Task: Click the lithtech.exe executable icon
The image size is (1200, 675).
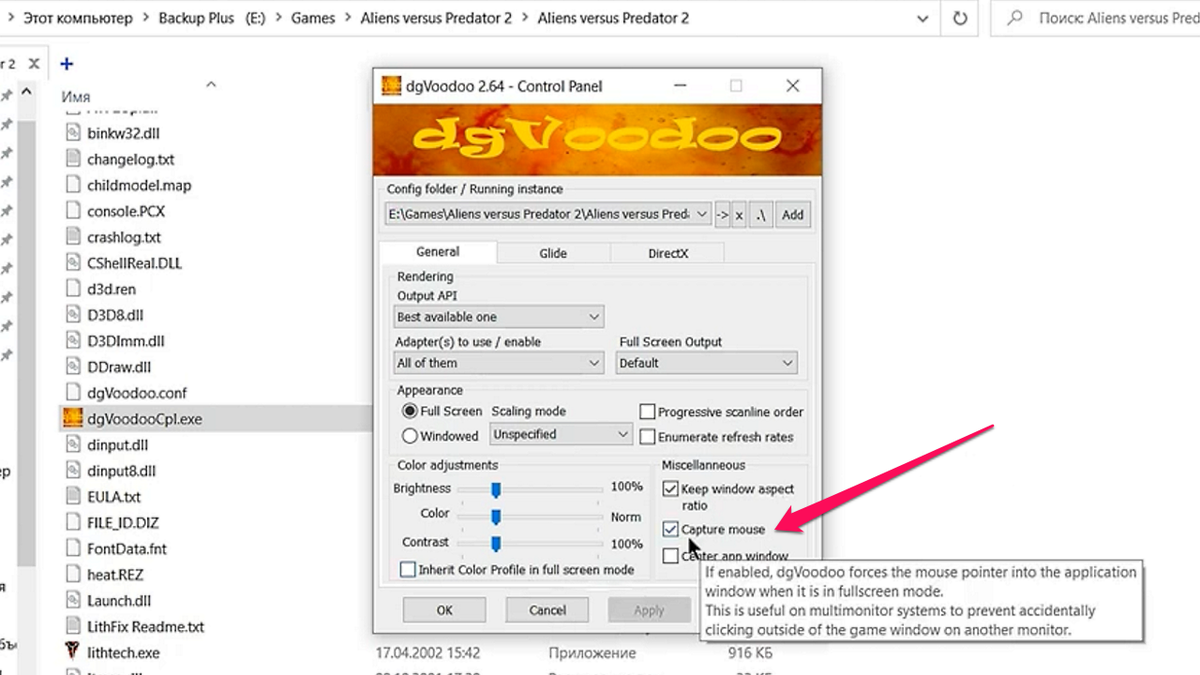Action: (x=74, y=652)
